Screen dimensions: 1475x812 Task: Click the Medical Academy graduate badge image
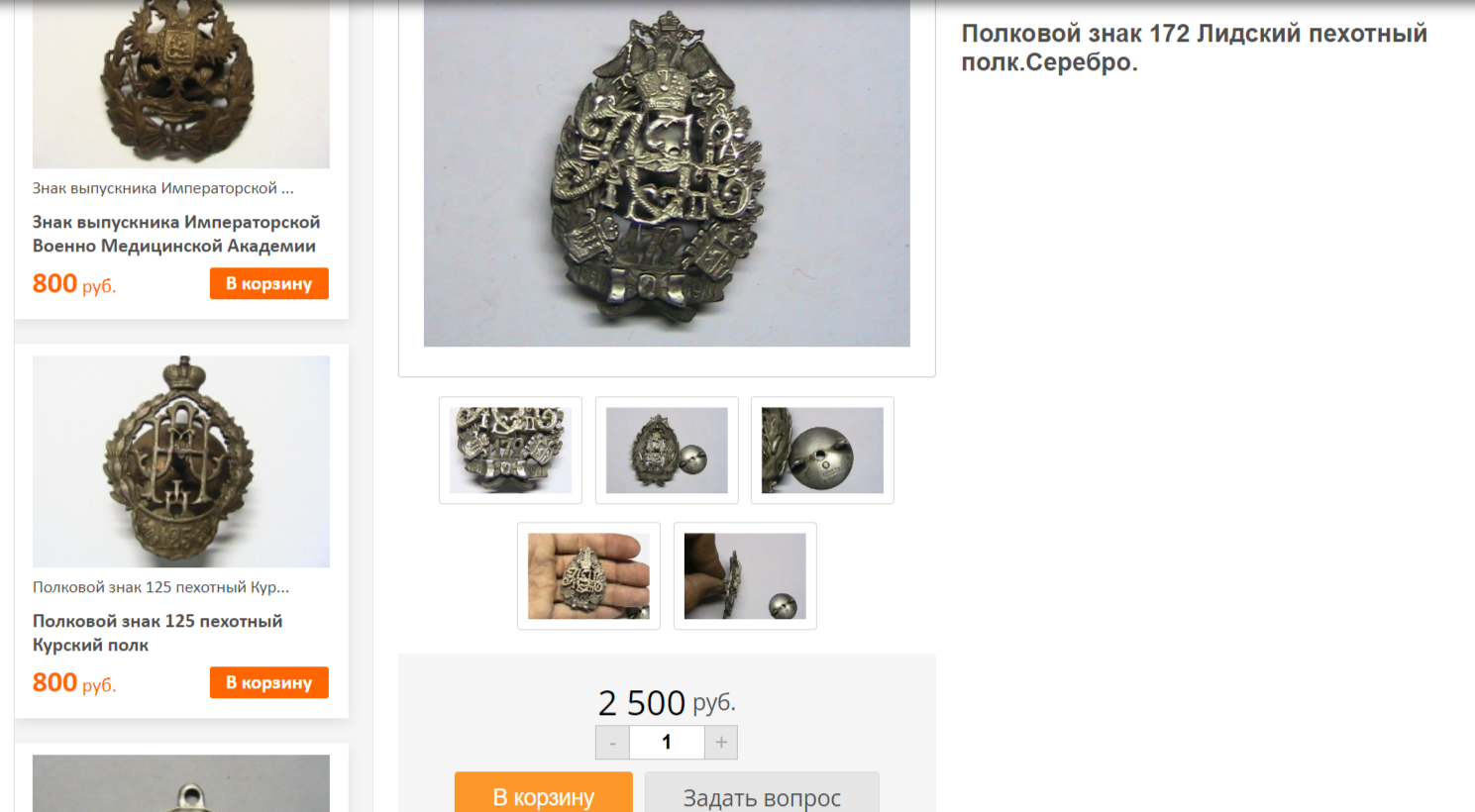point(181,84)
